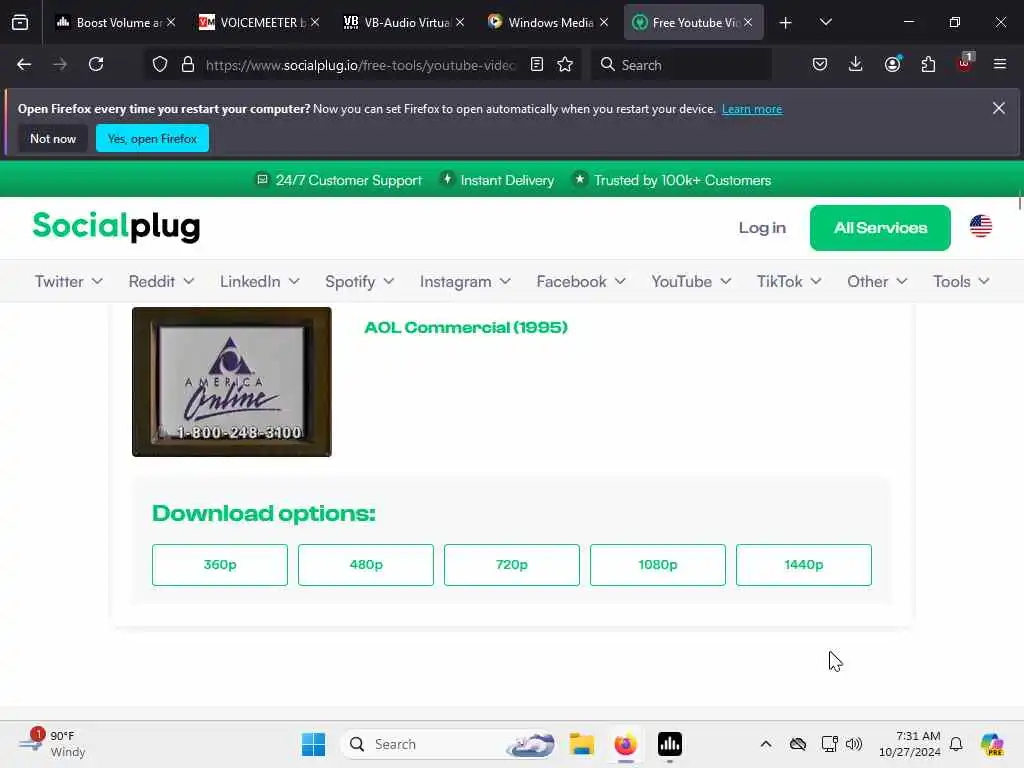
Task: Click the AOL Commercial (1995) title
Action: pos(466,327)
